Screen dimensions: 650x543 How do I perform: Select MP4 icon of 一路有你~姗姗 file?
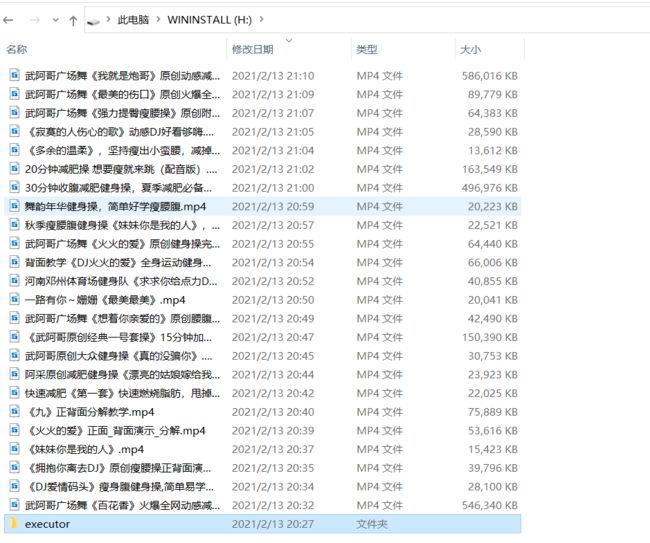pos(15,299)
